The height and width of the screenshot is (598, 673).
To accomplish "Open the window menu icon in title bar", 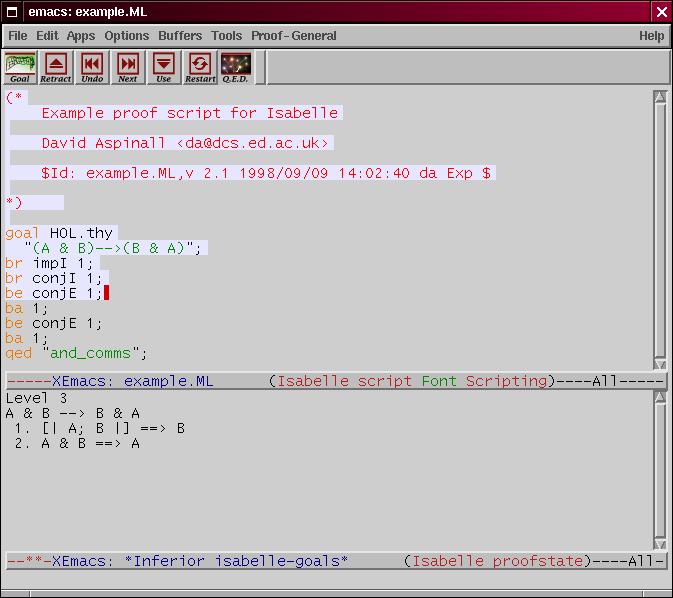I will [12, 11].
